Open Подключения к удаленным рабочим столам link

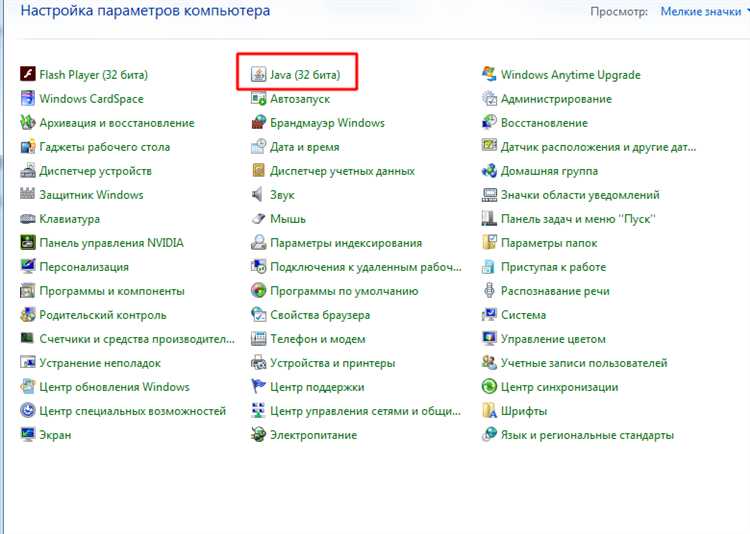coord(366,267)
